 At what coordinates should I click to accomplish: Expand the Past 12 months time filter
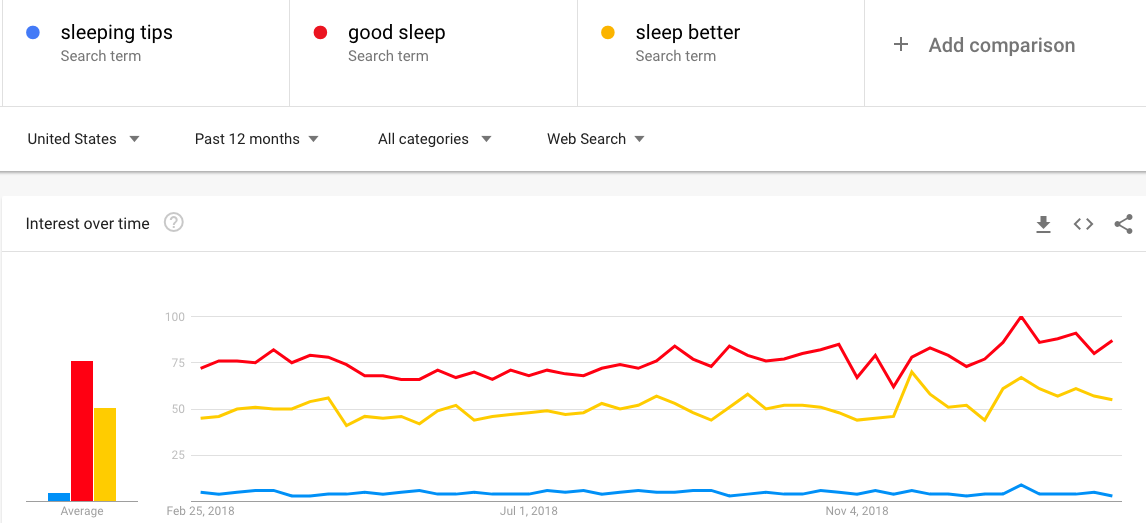coord(256,139)
